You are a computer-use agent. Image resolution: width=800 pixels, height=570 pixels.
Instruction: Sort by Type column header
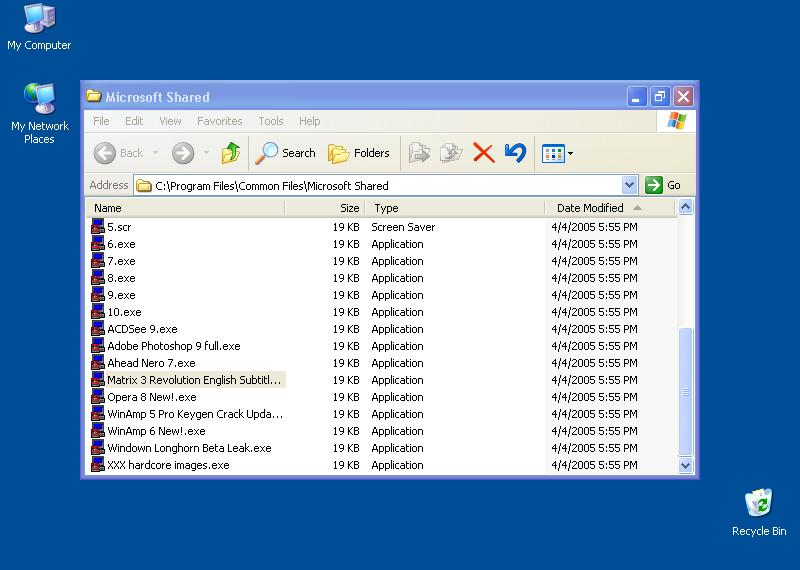pos(455,208)
